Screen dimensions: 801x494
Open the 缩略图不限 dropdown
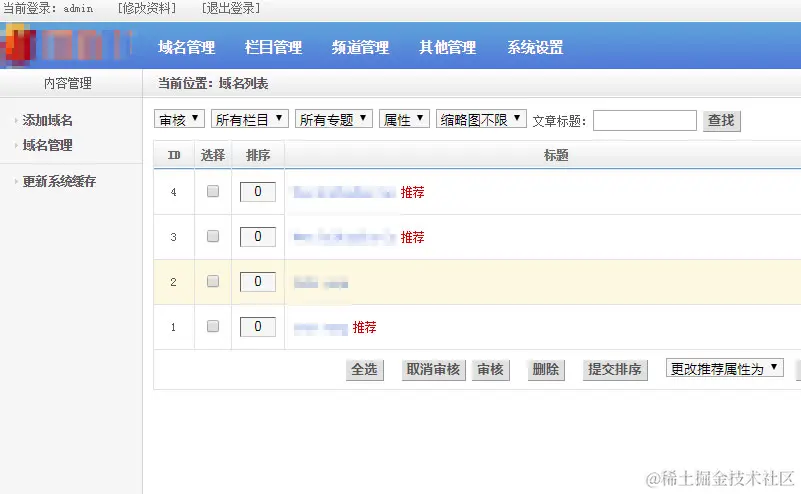pos(481,120)
